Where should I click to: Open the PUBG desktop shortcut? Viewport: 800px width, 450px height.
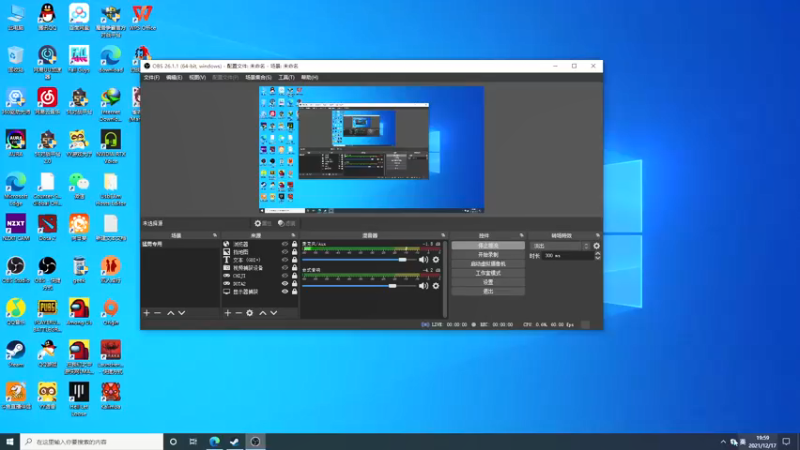tap(47, 315)
